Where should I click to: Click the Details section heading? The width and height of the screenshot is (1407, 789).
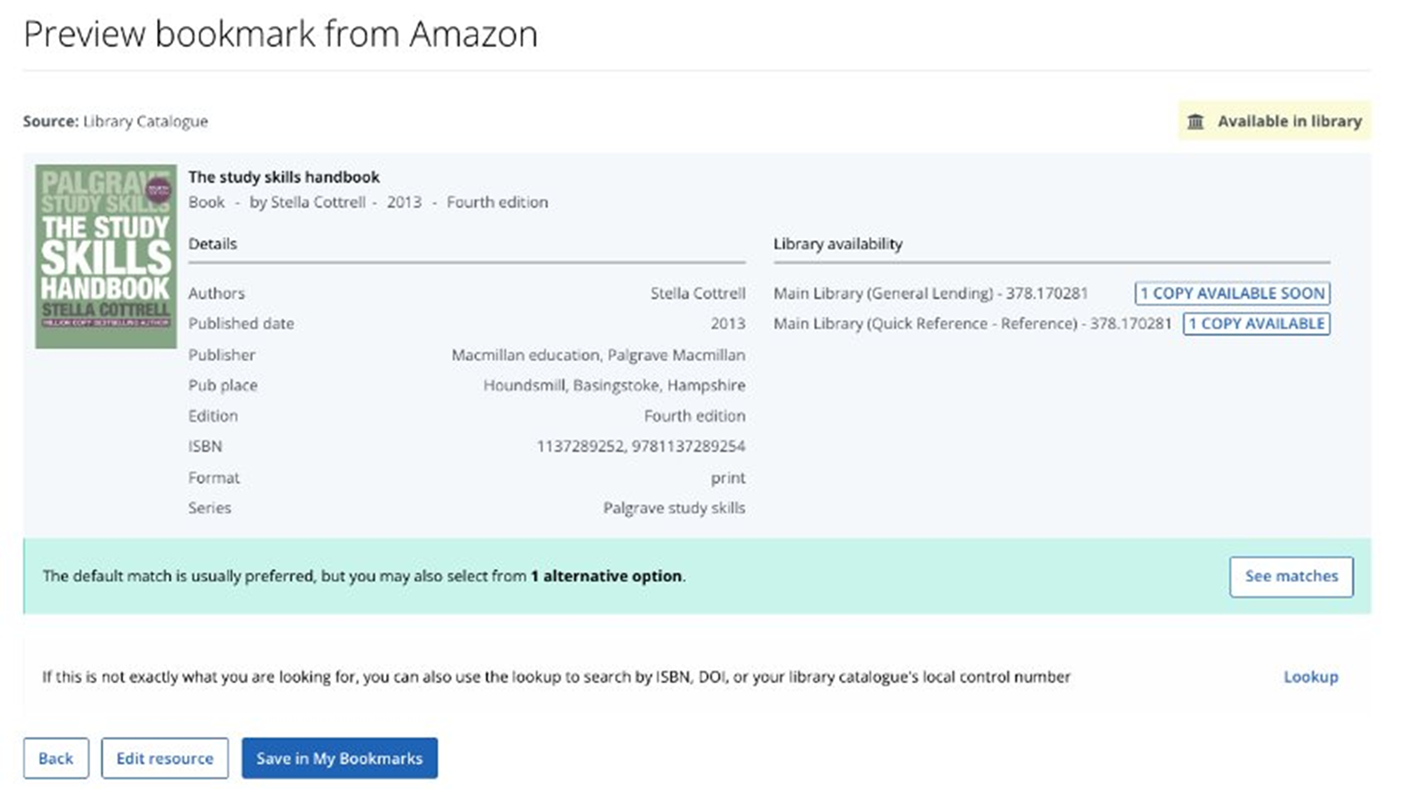tap(213, 244)
